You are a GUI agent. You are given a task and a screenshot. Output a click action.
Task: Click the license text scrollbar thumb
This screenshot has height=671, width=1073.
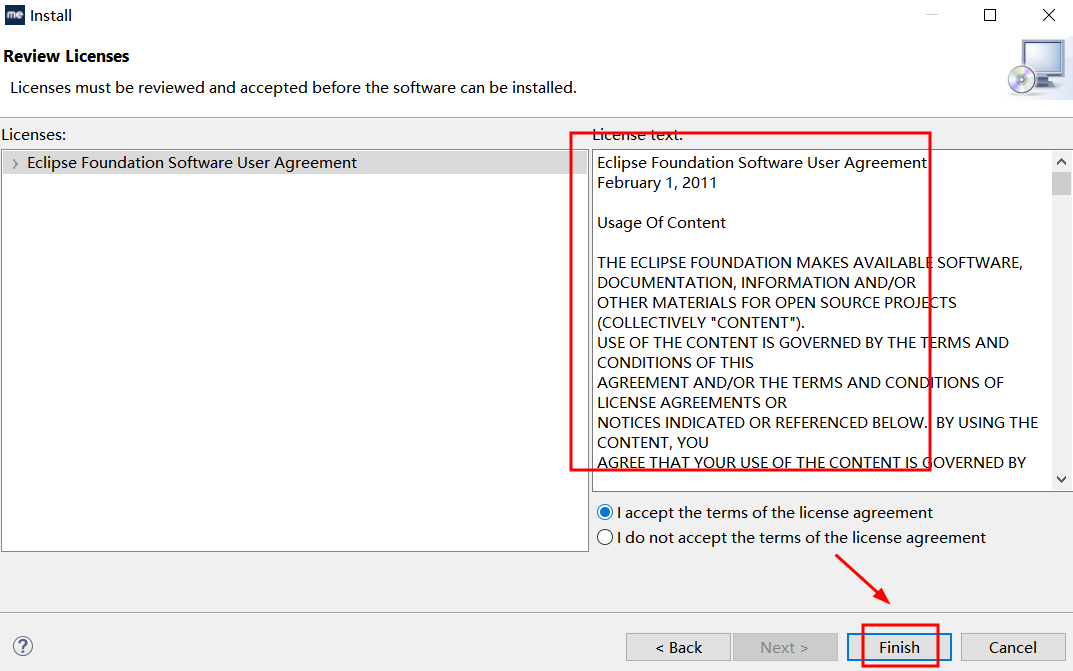click(1061, 184)
